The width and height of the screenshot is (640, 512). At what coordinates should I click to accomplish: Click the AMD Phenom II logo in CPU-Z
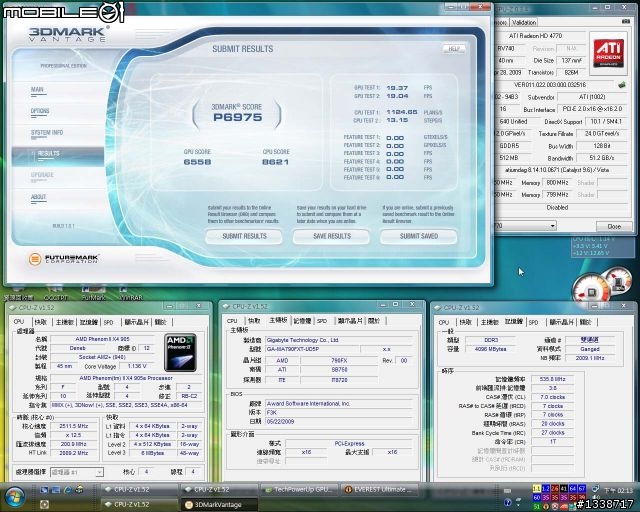[x=180, y=353]
